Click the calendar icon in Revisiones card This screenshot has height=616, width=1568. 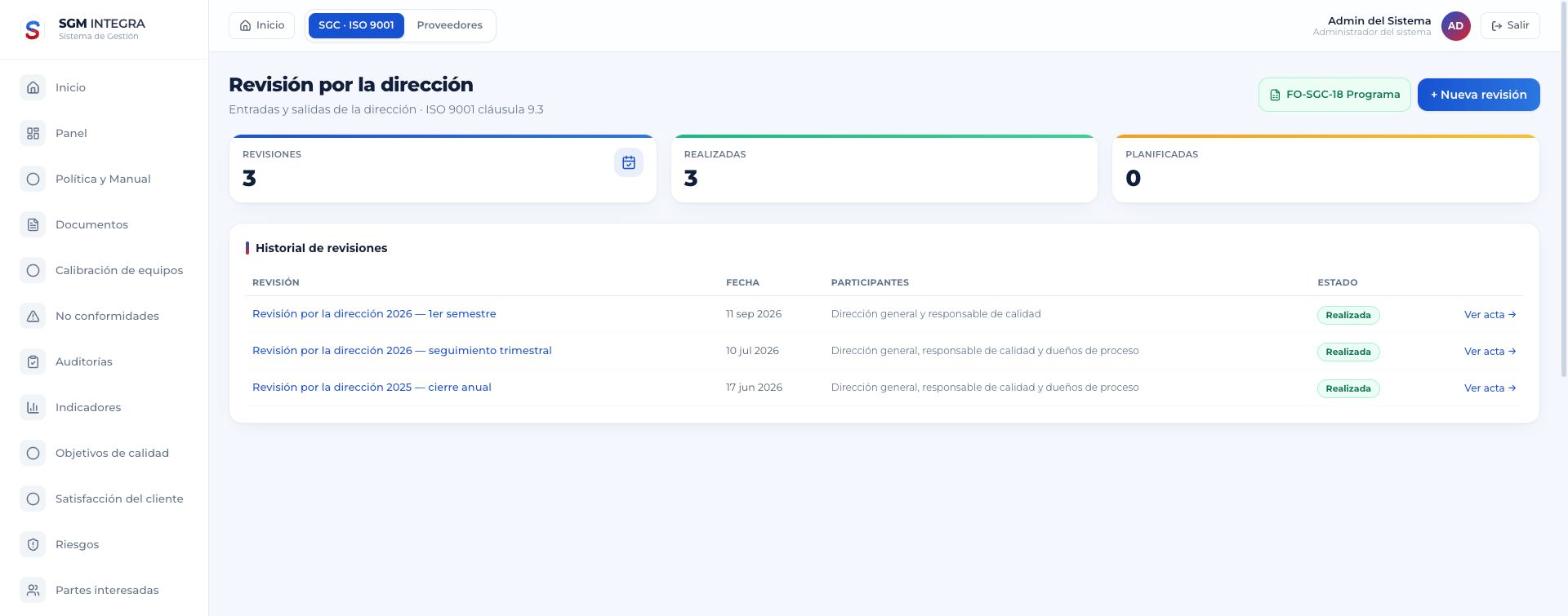[x=629, y=163]
